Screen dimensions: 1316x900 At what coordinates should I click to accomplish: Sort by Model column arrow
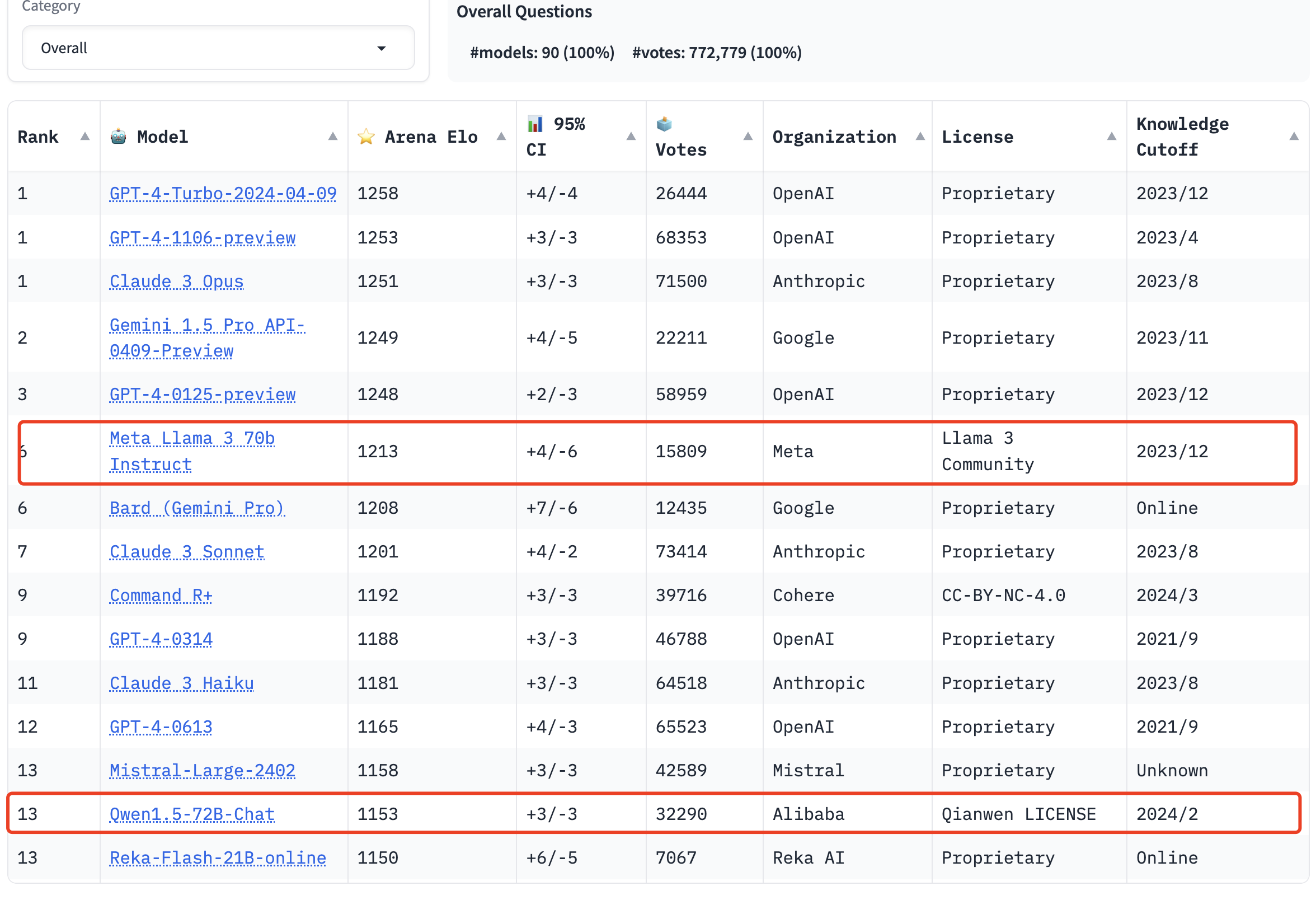[x=333, y=137]
